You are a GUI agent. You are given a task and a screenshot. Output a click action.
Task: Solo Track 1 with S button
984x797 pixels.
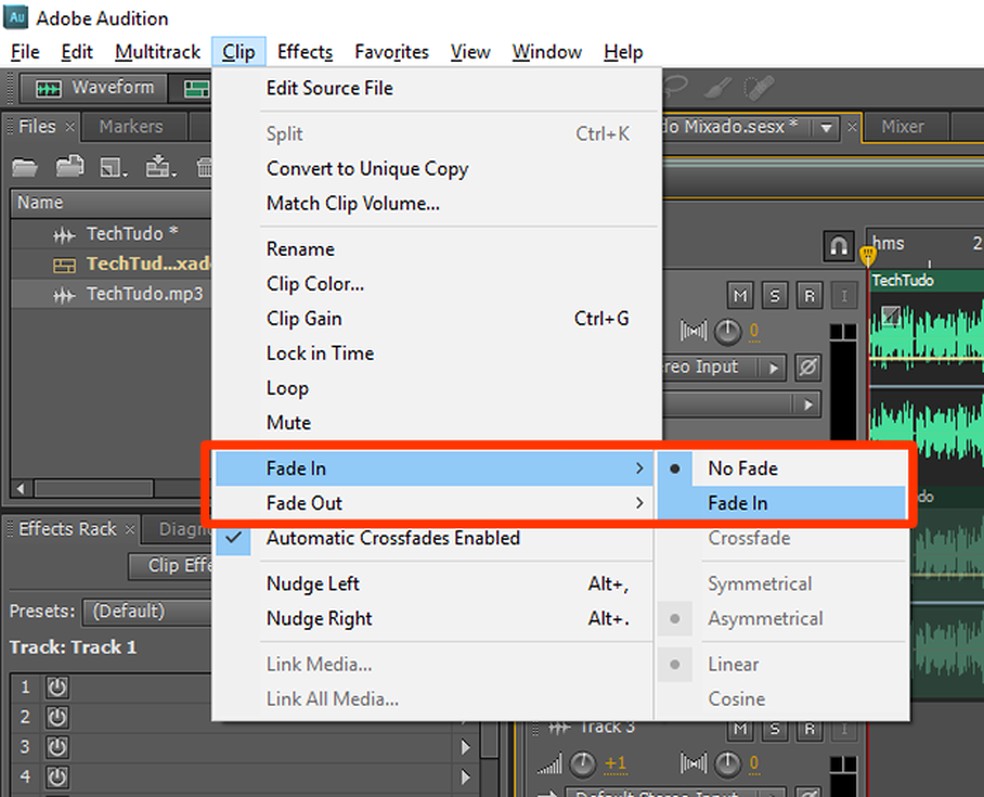(775, 295)
